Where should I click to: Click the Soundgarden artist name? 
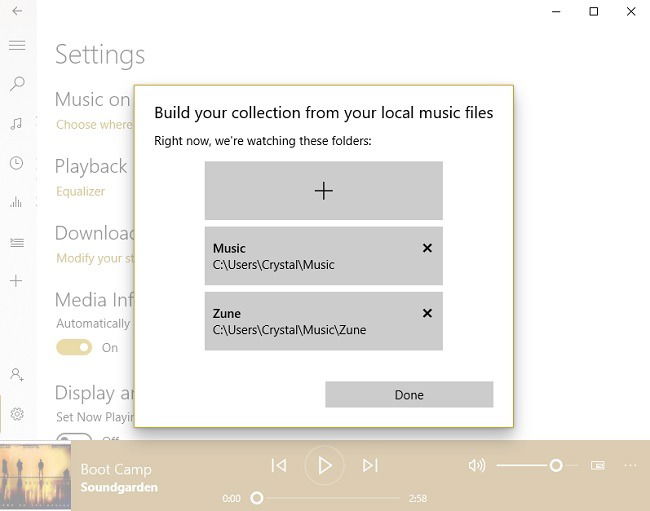(x=119, y=487)
